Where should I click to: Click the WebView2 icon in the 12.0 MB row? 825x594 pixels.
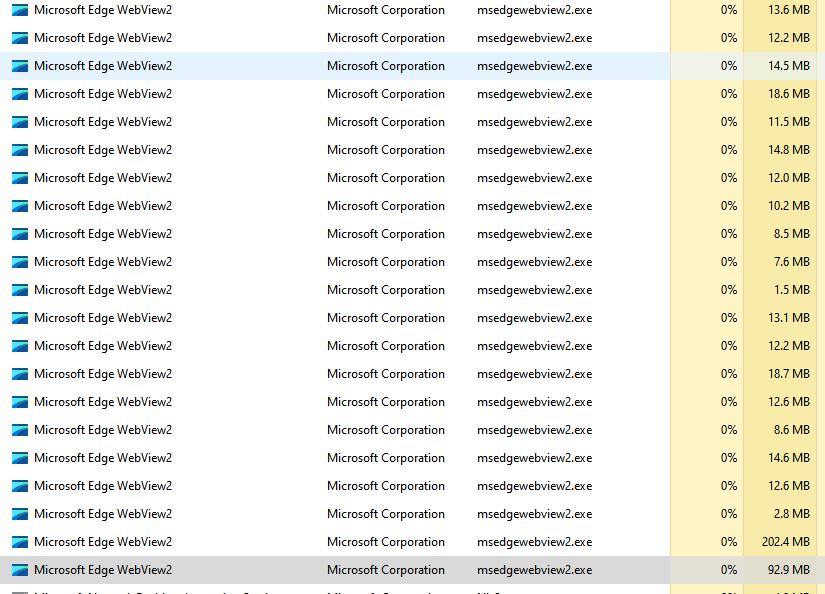tap(20, 178)
